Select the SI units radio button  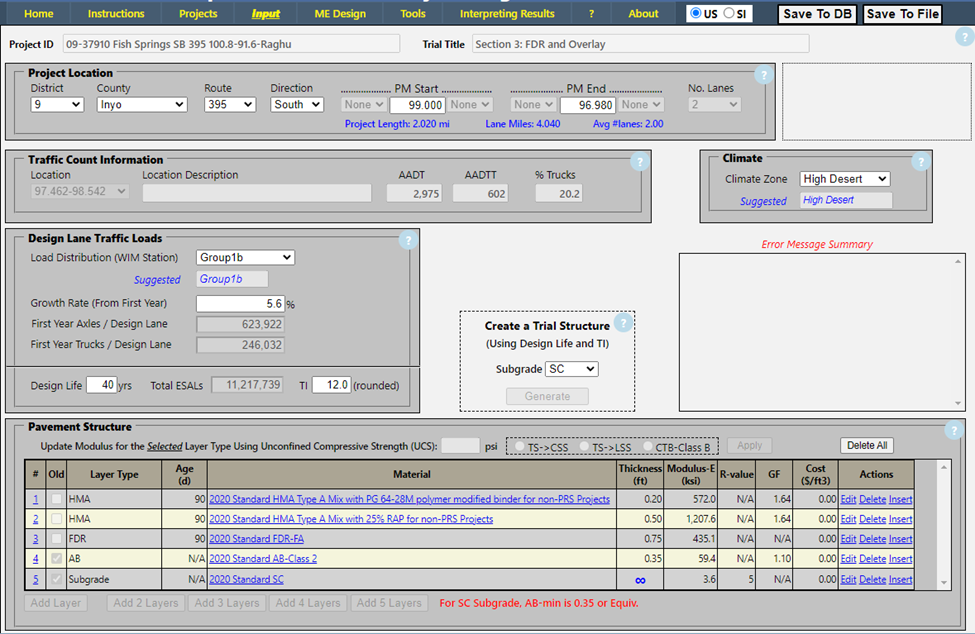pos(729,14)
